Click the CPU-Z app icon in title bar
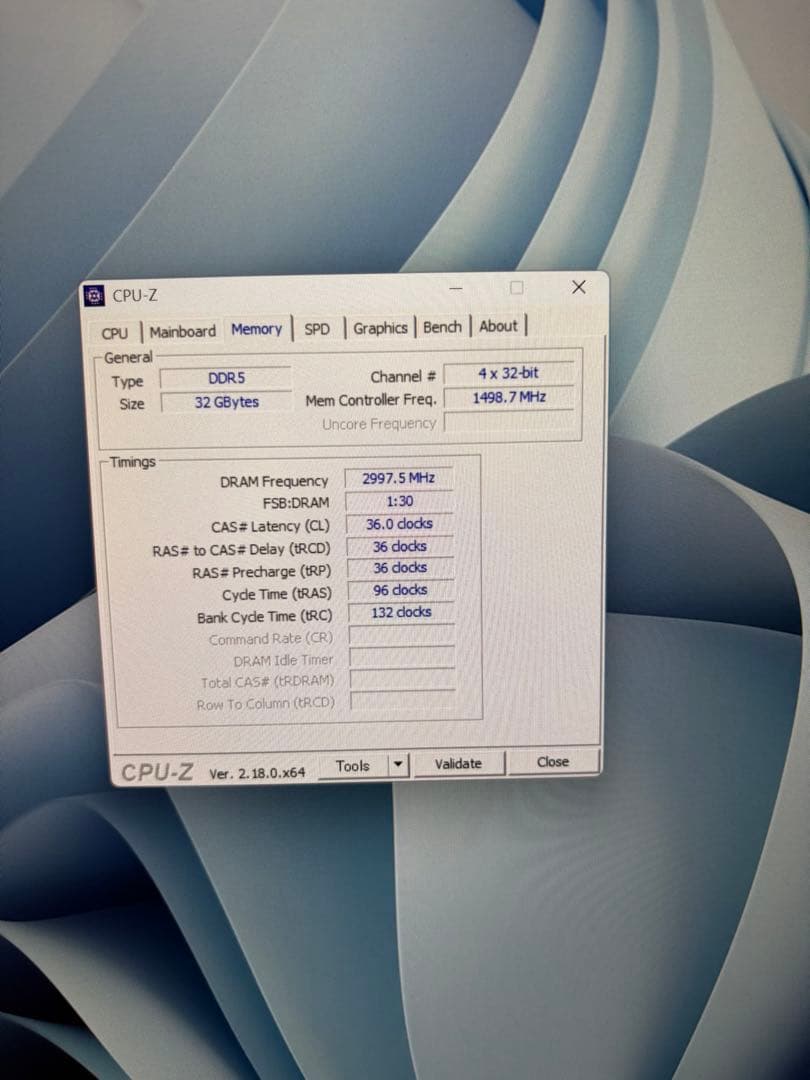The image size is (810, 1080). click(x=94, y=296)
